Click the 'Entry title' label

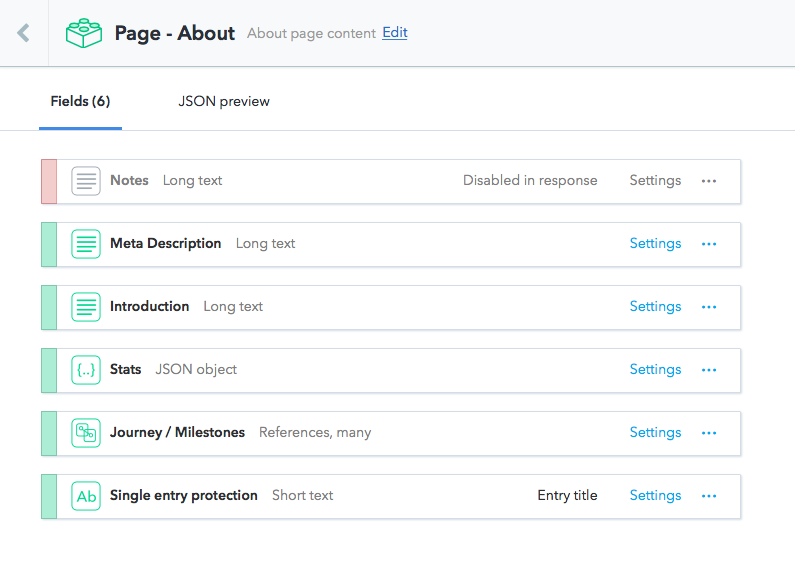567,495
